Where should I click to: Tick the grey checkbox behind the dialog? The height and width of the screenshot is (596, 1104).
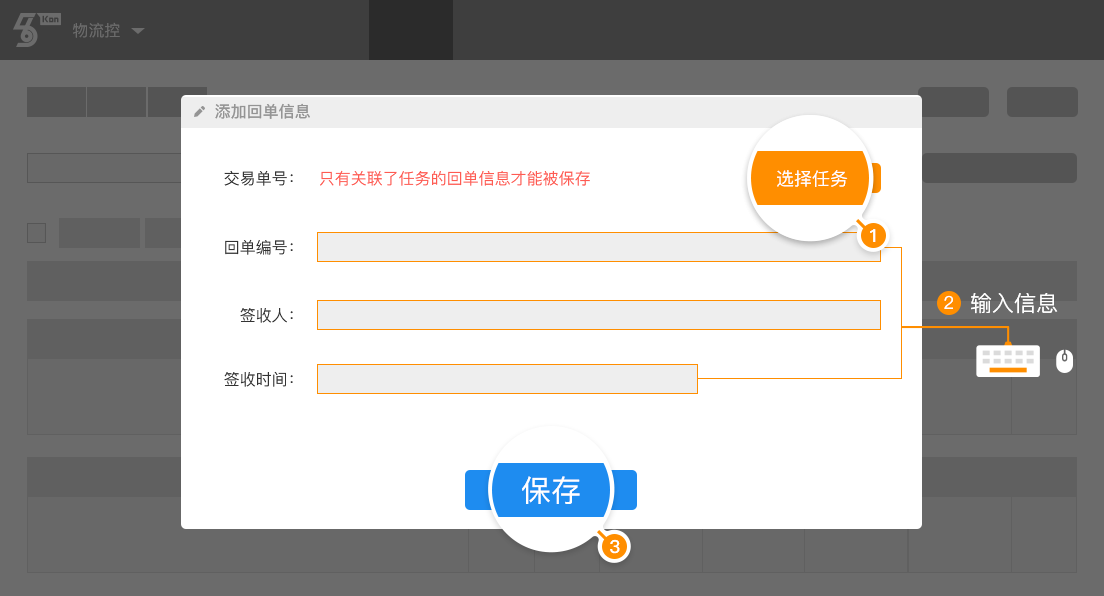point(37,233)
